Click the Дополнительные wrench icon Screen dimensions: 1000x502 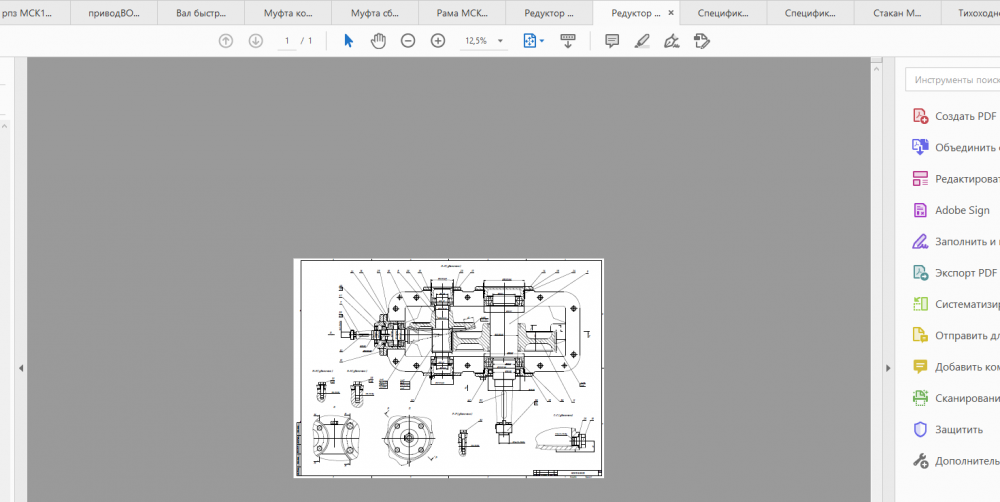point(920,461)
